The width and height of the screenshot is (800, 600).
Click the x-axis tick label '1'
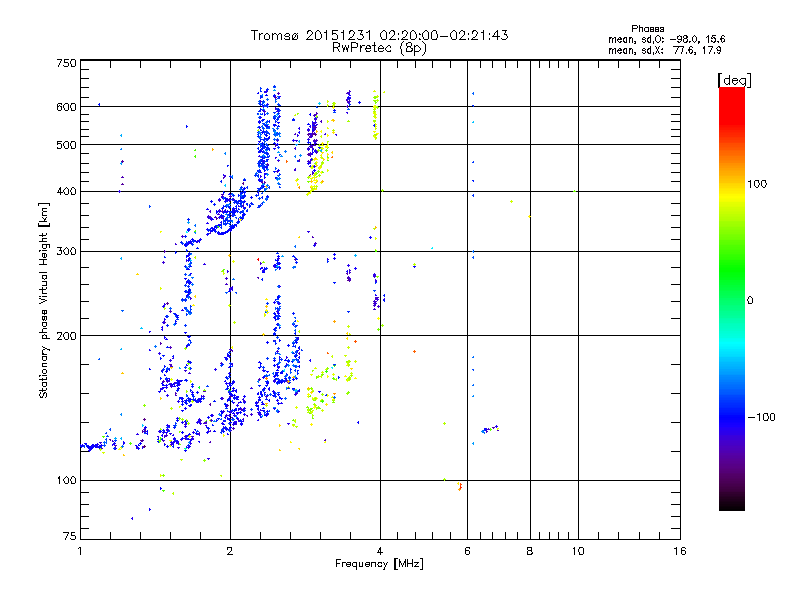coord(80,551)
